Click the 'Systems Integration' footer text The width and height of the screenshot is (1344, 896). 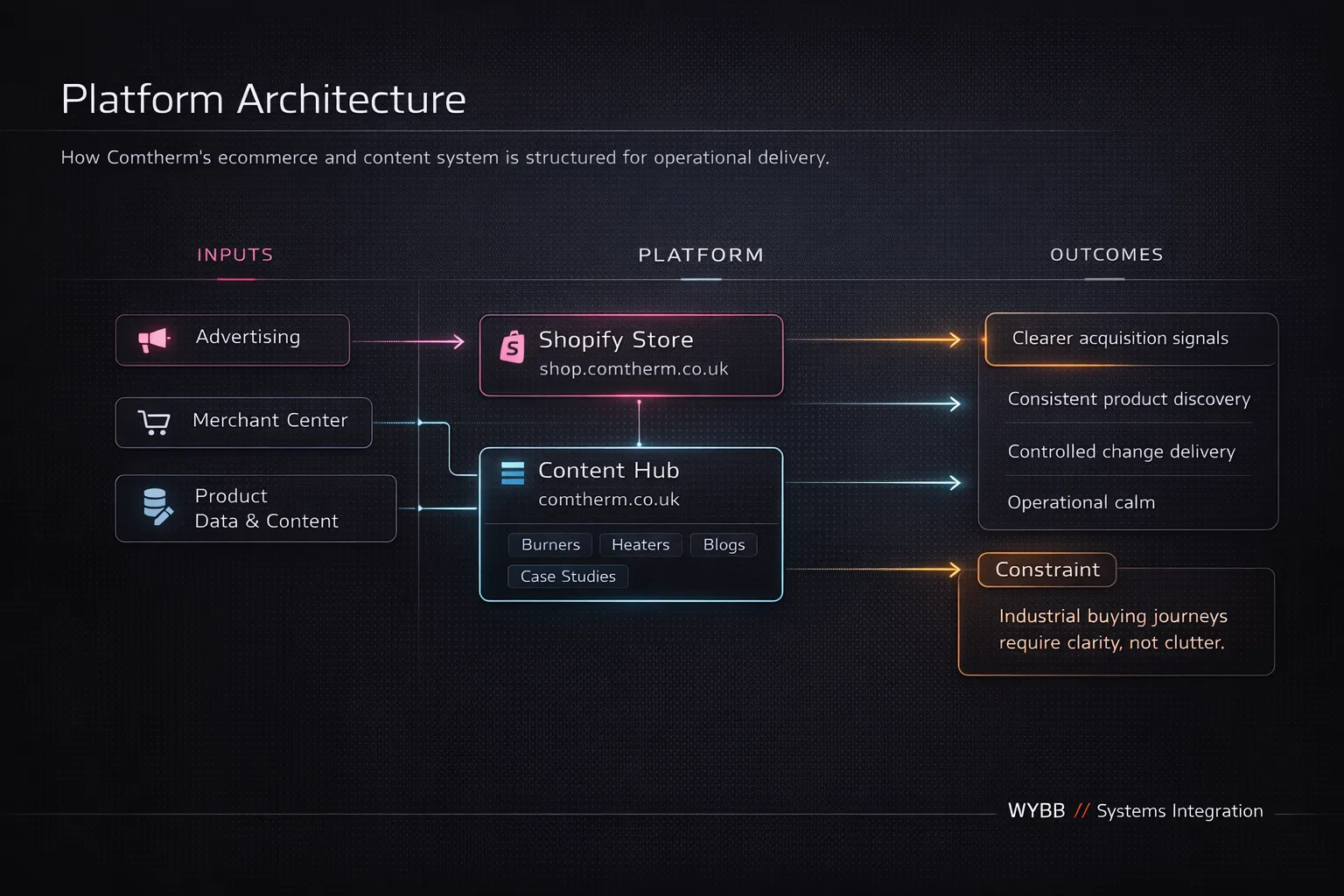1179,811
